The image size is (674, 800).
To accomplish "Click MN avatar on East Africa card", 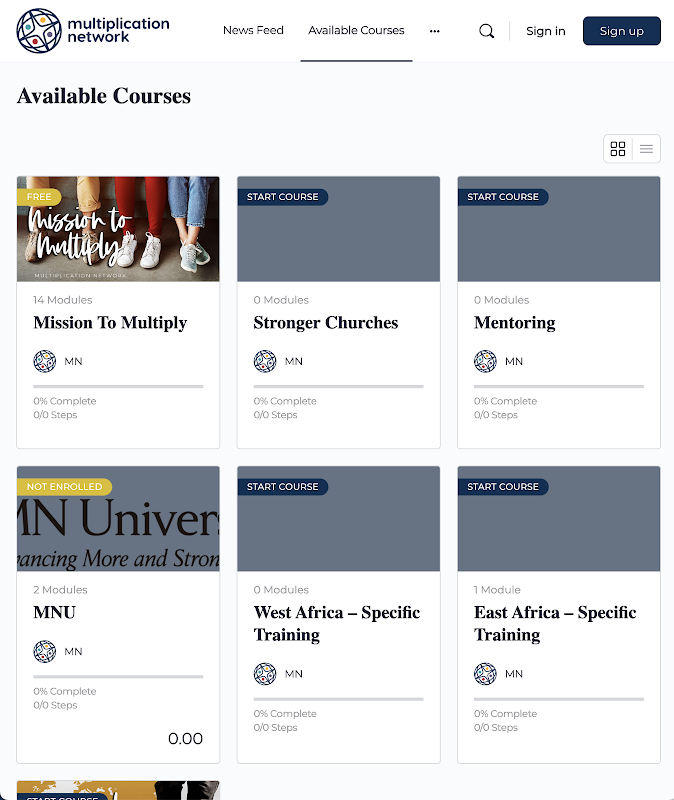I will click(485, 673).
